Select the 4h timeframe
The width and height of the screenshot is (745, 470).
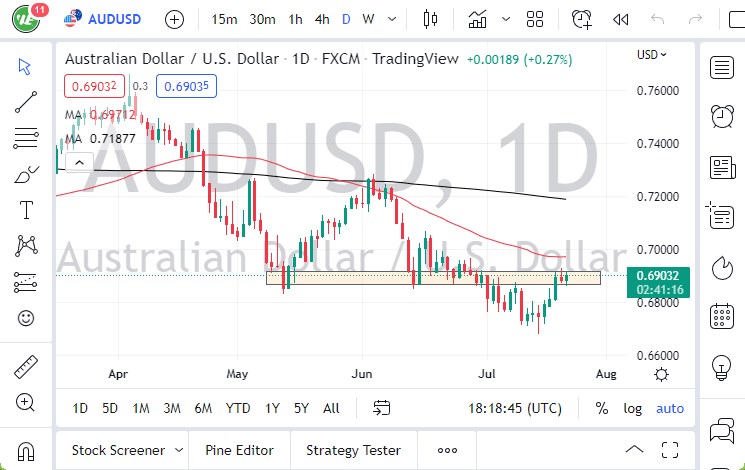[321, 19]
